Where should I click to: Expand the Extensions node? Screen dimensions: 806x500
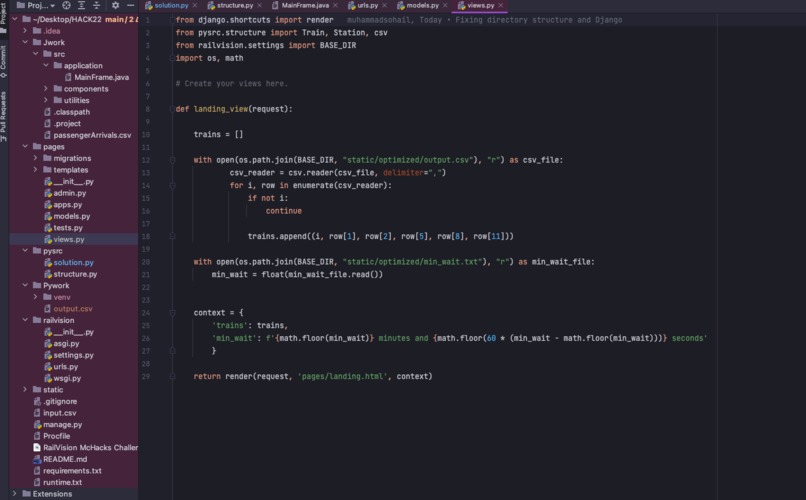click(x=15, y=493)
